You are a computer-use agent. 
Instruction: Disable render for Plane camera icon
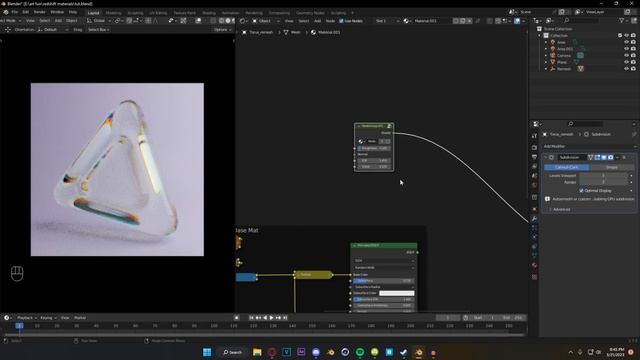point(633,62)
